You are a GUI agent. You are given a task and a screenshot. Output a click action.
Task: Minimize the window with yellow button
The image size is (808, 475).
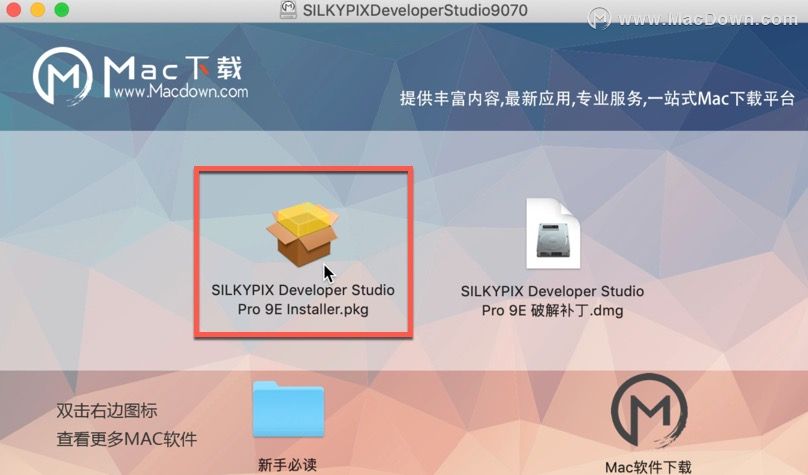38,10
